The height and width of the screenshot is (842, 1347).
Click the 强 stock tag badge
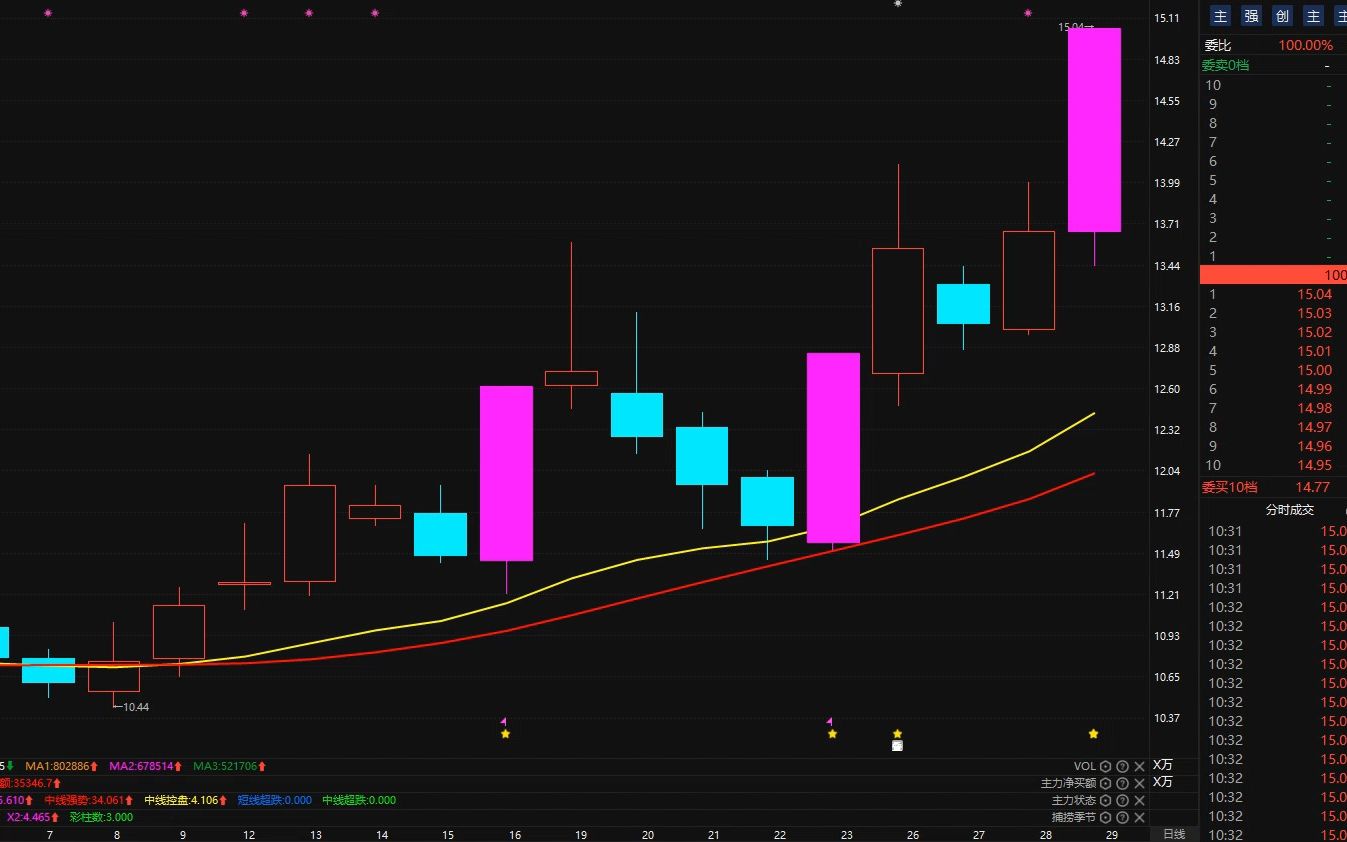click(1251, 16)
